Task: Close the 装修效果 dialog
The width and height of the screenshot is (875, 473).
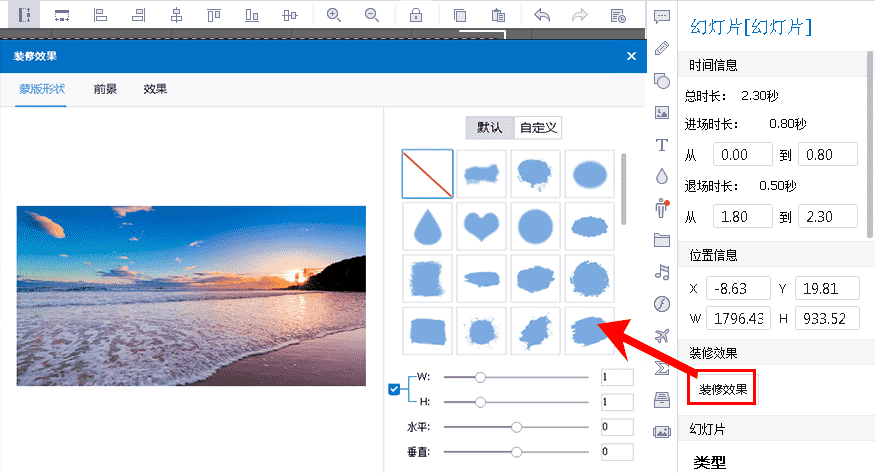Action: (631, 56)
